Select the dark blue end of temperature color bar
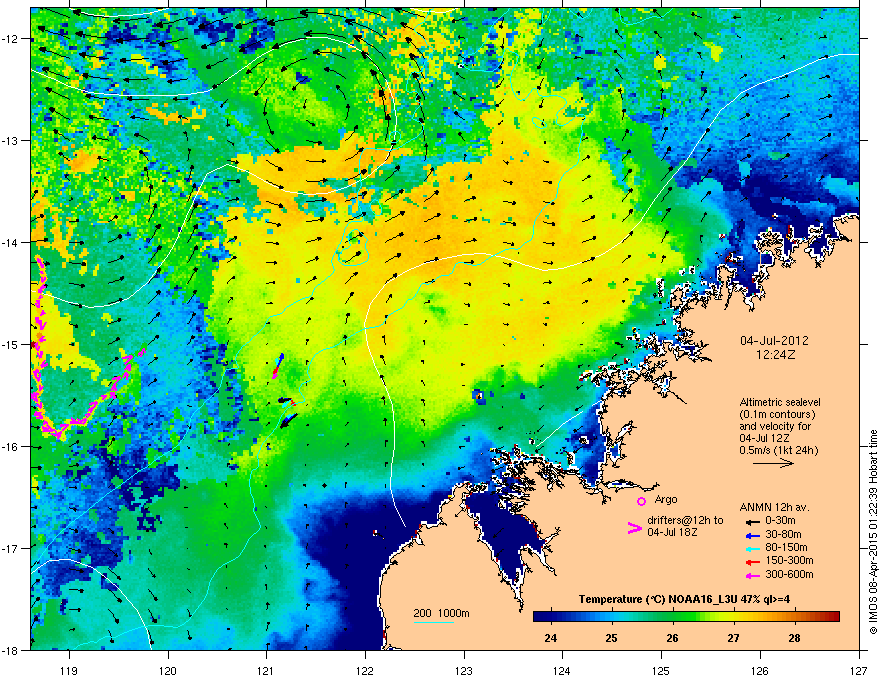 (x=540, y=617)
